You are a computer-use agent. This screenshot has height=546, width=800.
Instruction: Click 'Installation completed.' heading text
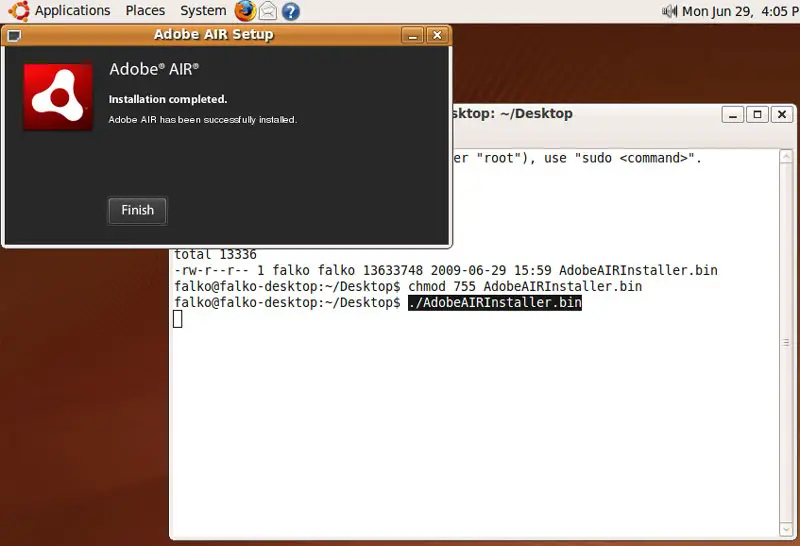168,99
